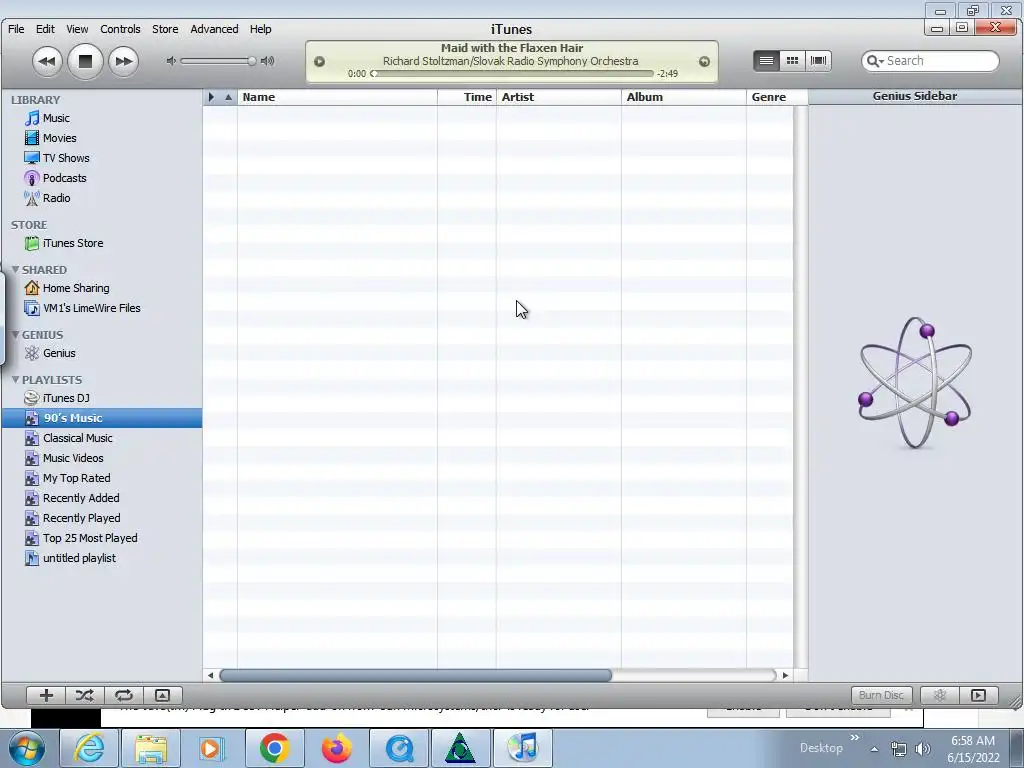Select the Music Videos playlist
This screenshot has width=1024, height=768.
[73, 458]
